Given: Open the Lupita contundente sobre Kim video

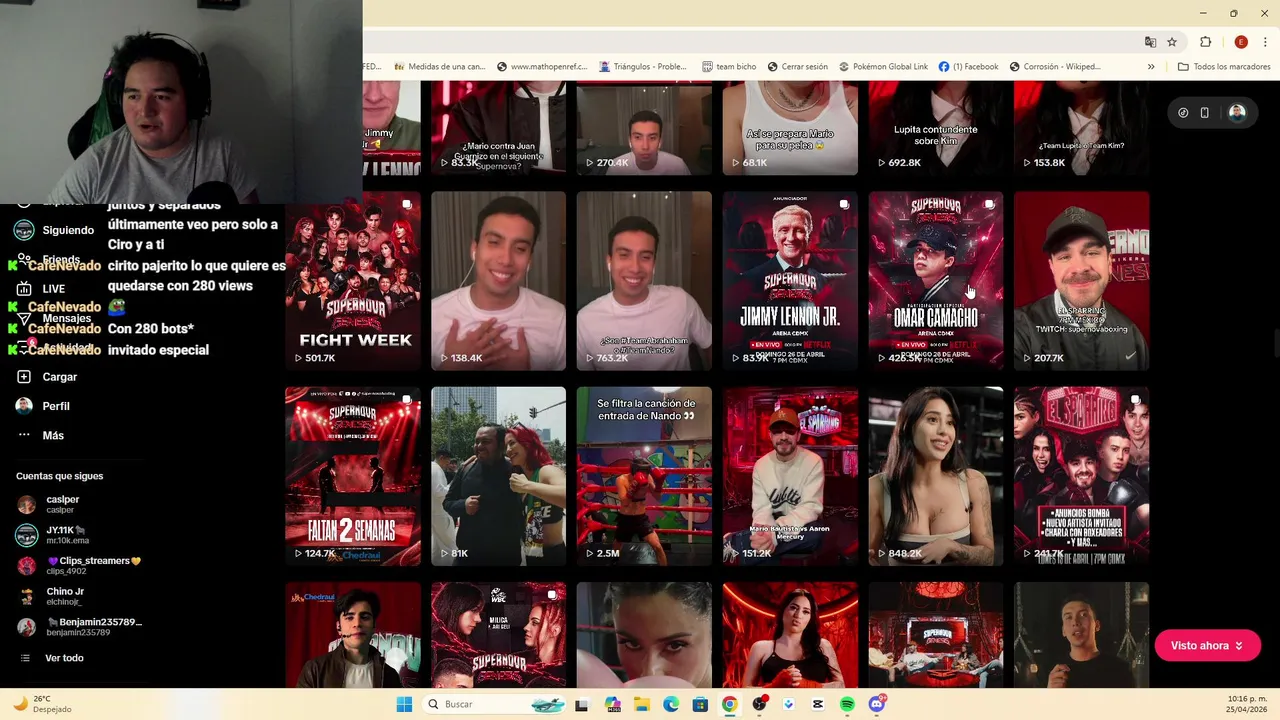Looking at the screenshot, I should [936, 128].
